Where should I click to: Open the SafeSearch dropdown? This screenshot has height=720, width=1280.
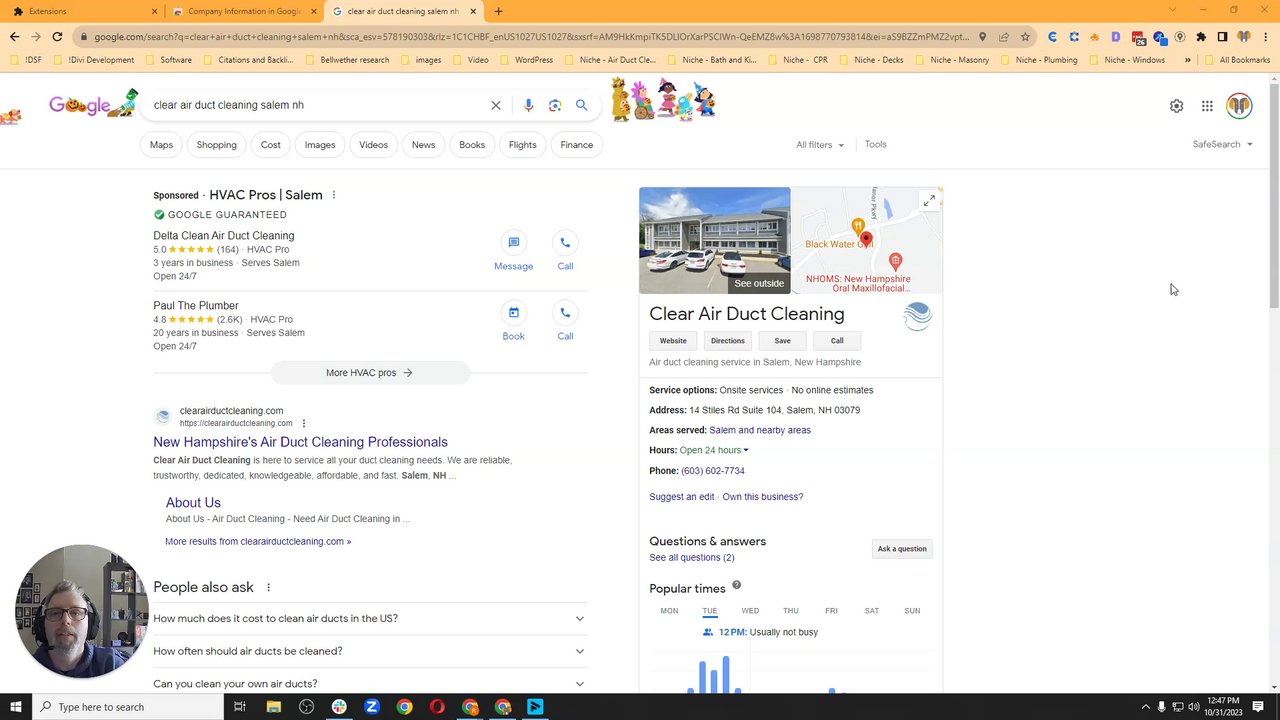coord(1222,144)
